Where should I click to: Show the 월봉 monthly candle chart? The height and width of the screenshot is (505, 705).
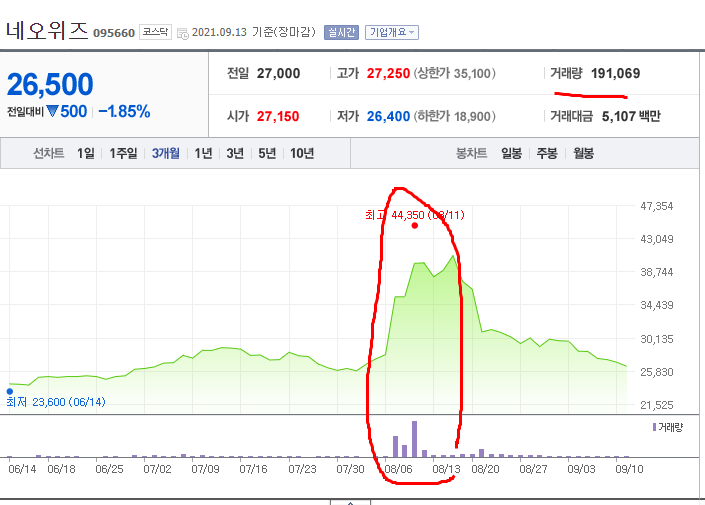click(583, 153)
